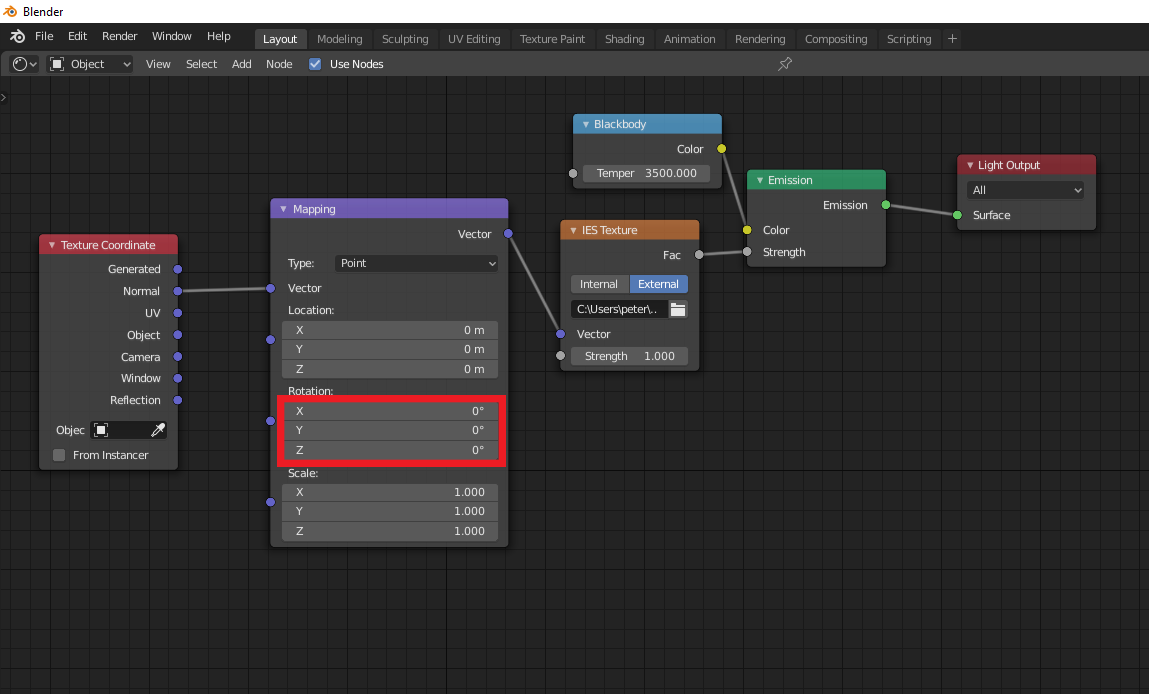Switch to the Shading workspace tab
The image size is (1149, 694).
tap(624, 39)
